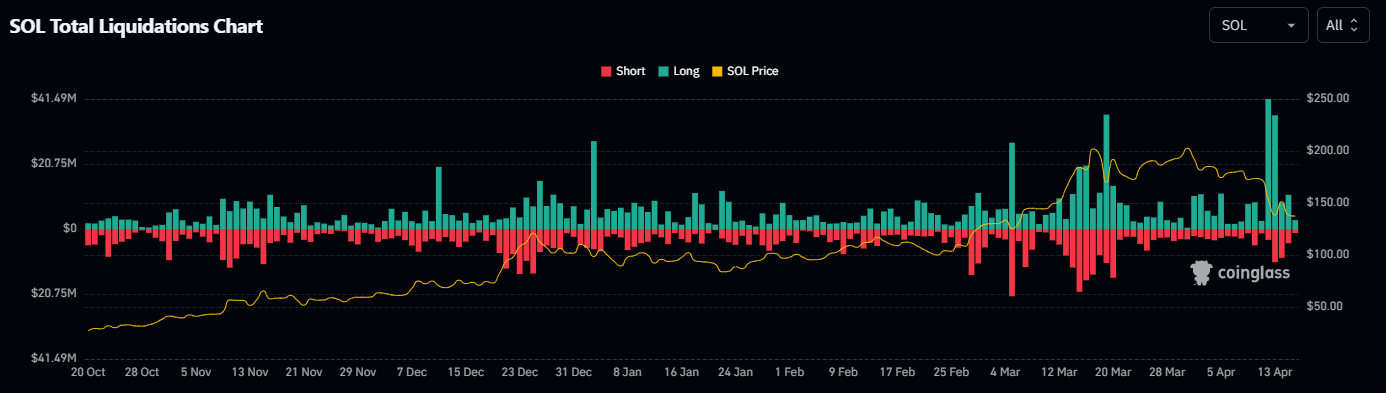1386x393 pixels.
Task: Click the 20 Oct date label
Action: pyautogui.click(x=88, y=372)
